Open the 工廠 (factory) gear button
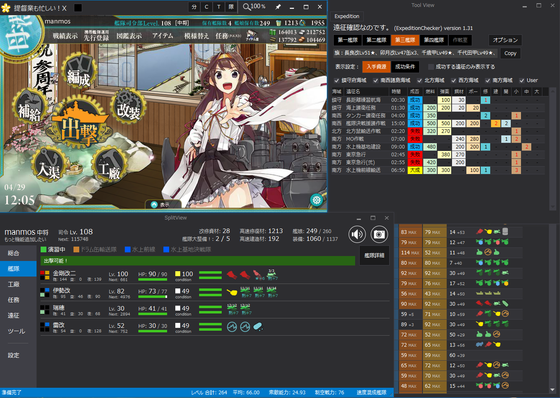This screenshot has width=560, height=398. (x=110, y=164)
